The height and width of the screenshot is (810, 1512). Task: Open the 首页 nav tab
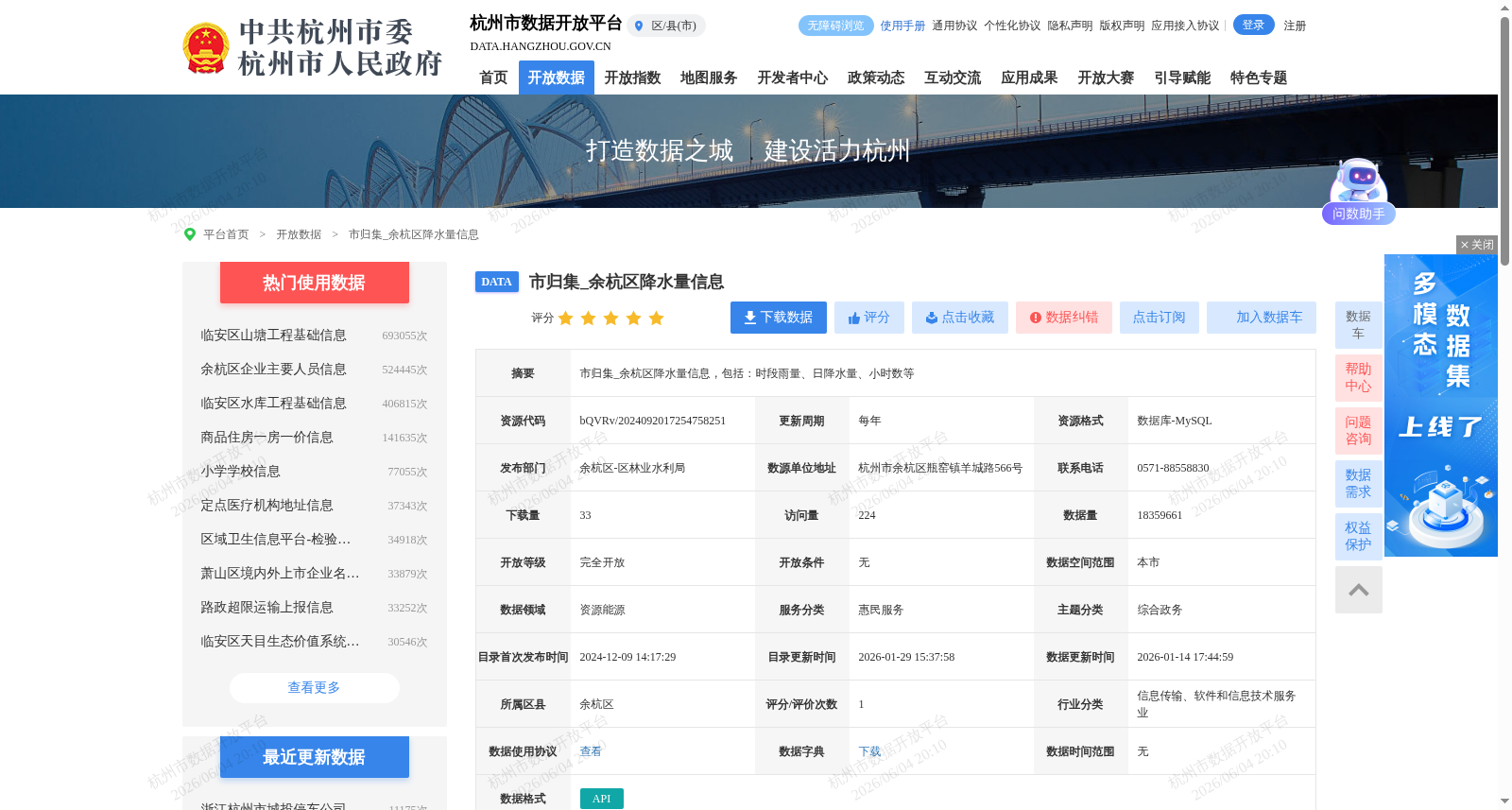tap(493, 78)
